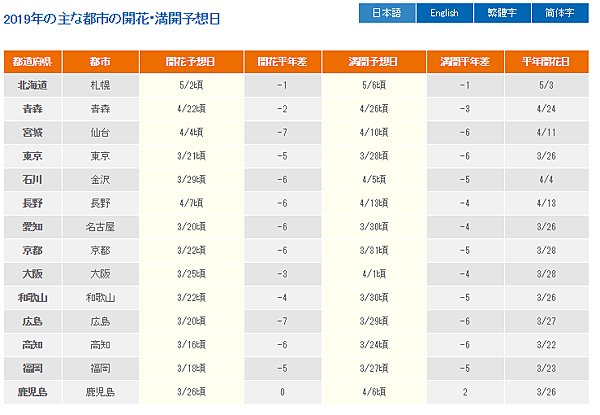
Task: Select the 金沢 city cell
Action: pyautogui.click(x=101, y=180)
